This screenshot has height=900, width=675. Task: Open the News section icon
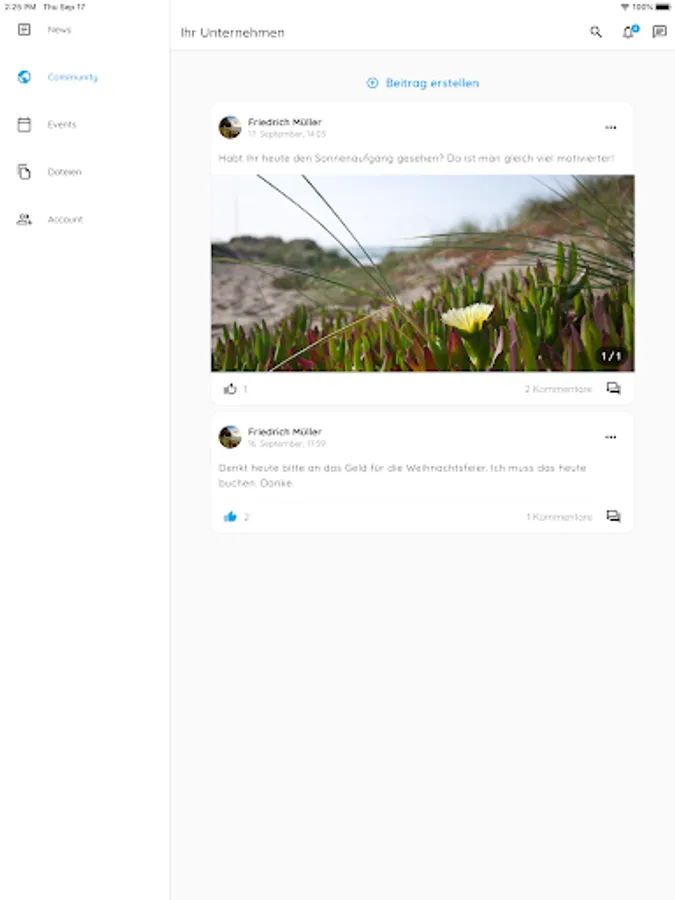(24, 29)
